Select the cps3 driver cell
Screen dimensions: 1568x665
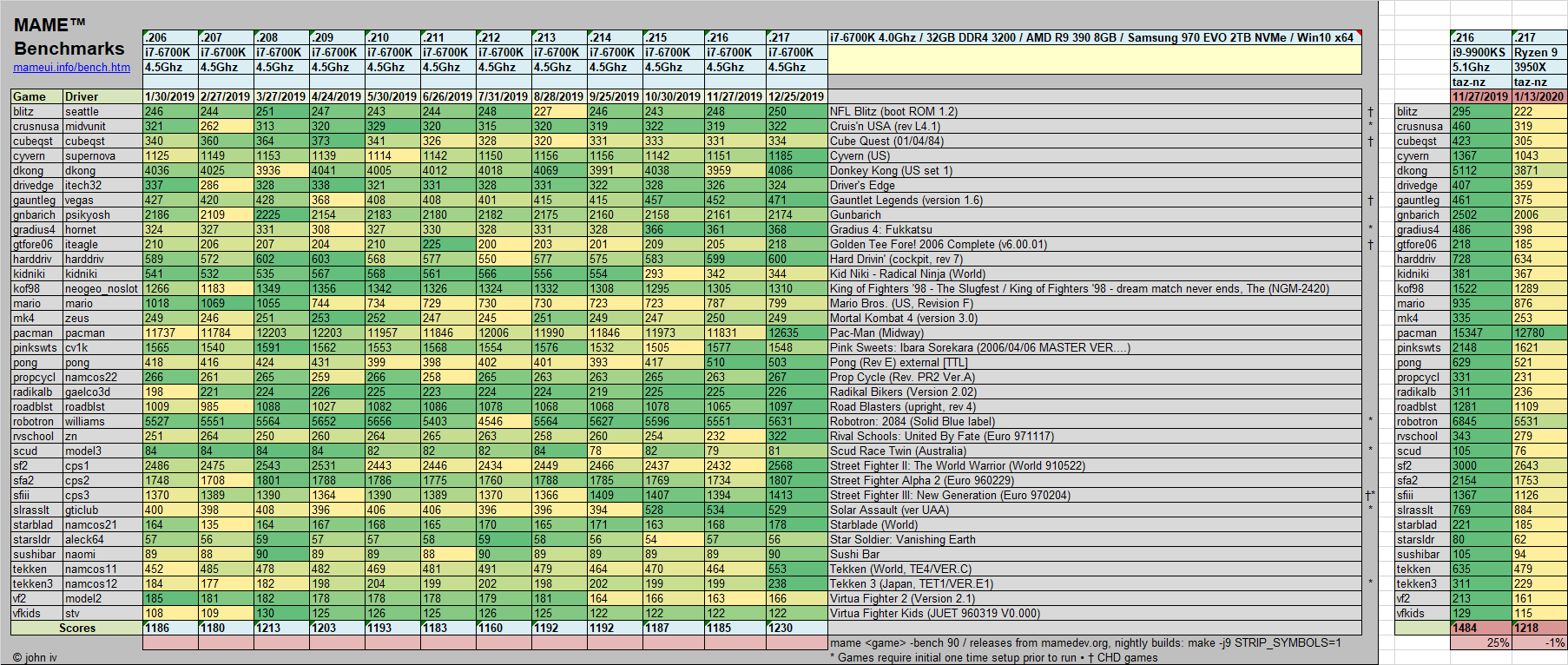(x=102, y=495)
